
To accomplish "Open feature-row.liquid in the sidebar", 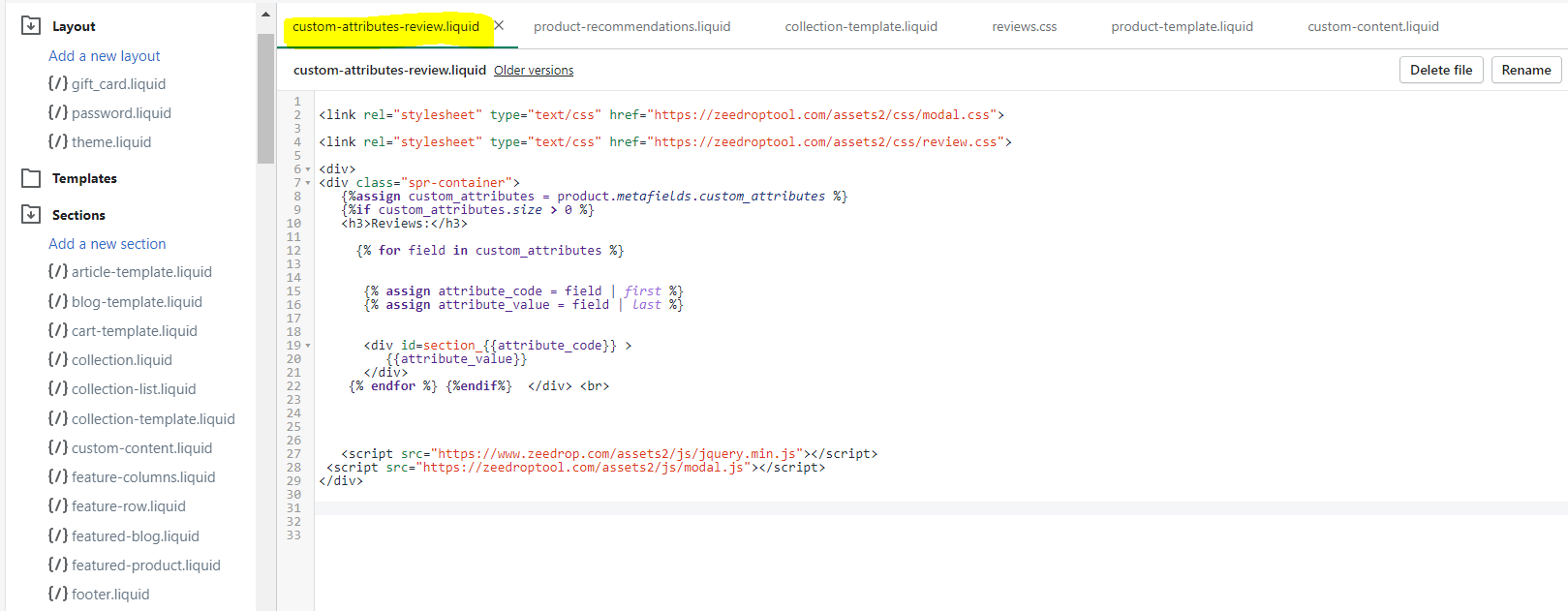I will pos(129,506).
